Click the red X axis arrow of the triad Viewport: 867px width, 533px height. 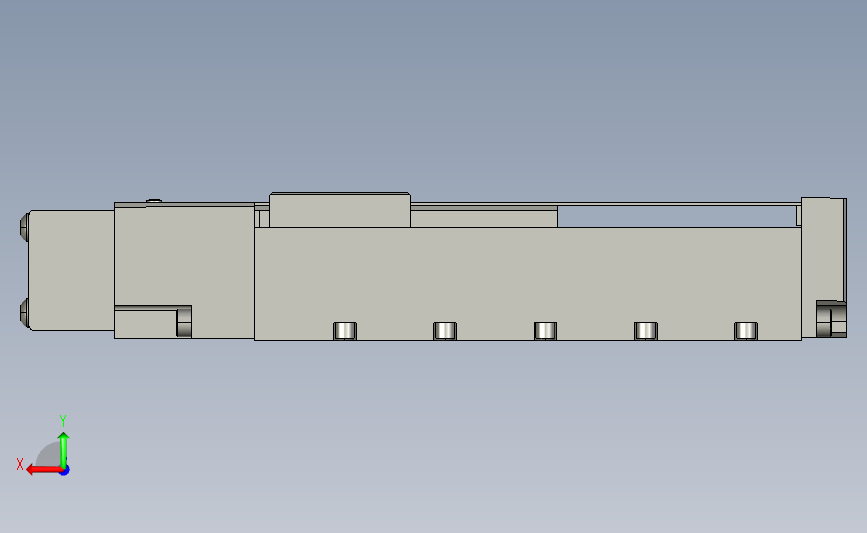coord(43,470)
